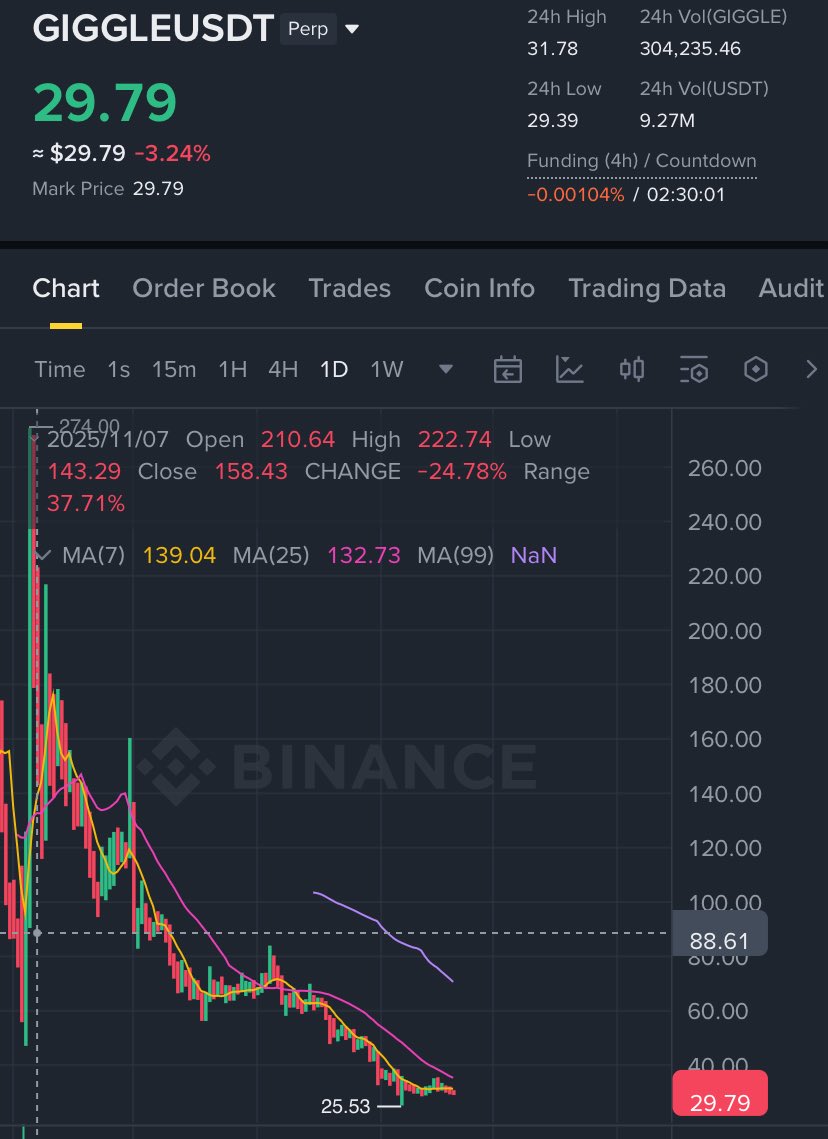Screen dimensions: 828x1139
Task: Tap the Perp contract type badge
Action: point(308,29)
